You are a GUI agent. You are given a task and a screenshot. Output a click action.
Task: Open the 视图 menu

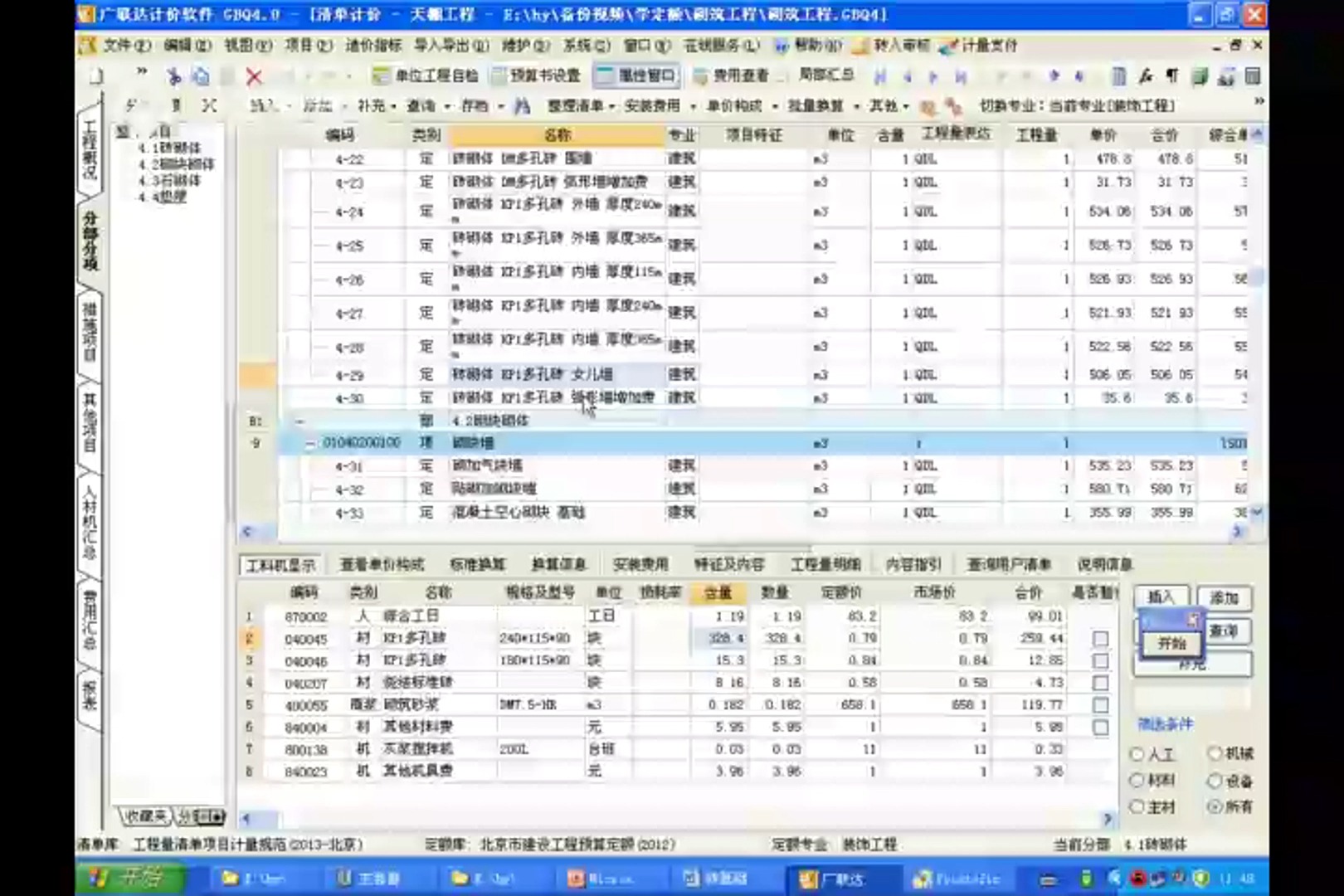click(x=246, y=46)
